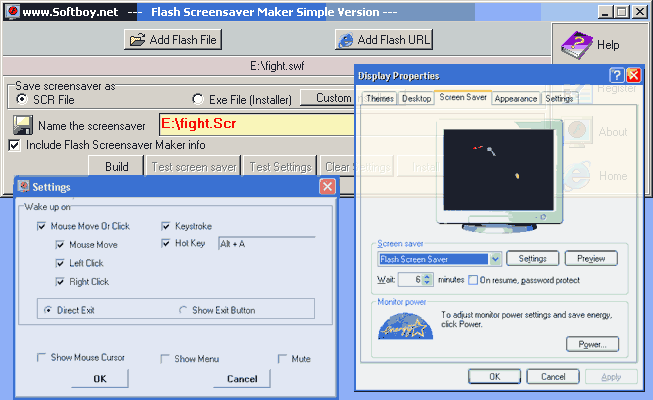
Task: Click the Energy Star logo icon
Action: [403, 325]
